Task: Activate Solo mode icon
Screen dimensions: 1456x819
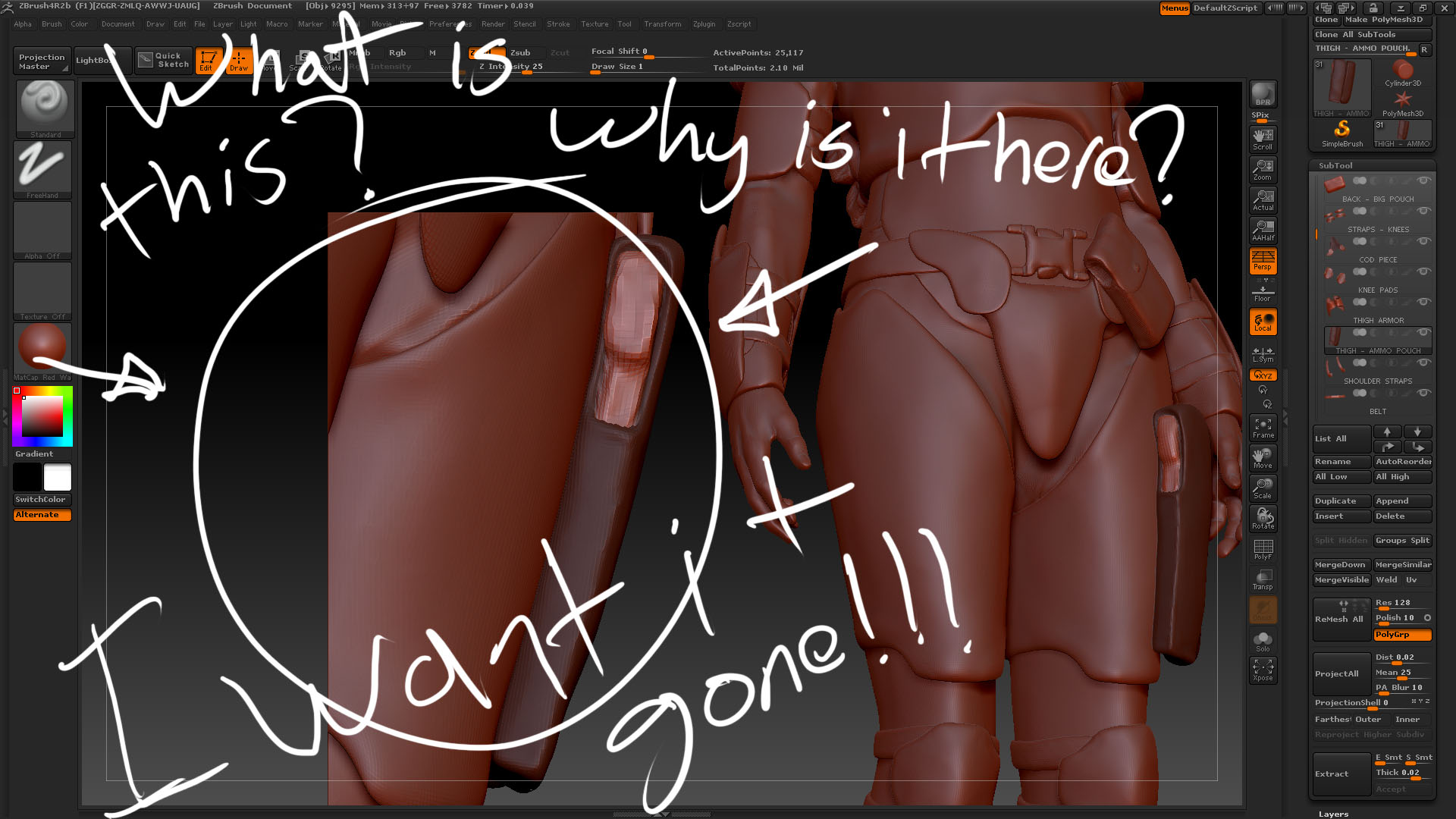Action: [x=1263, y=642]
